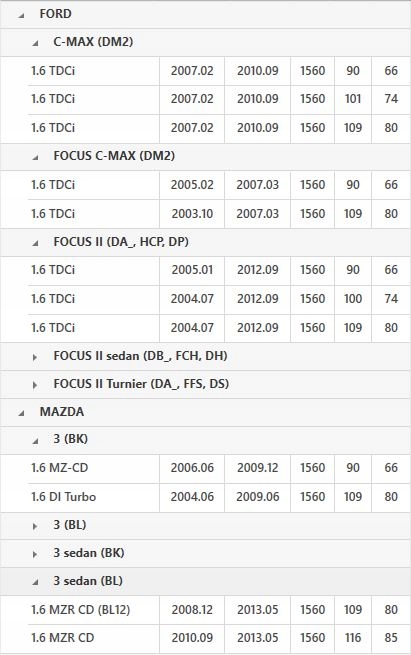Click the 2003.10 start date cell

192,214
